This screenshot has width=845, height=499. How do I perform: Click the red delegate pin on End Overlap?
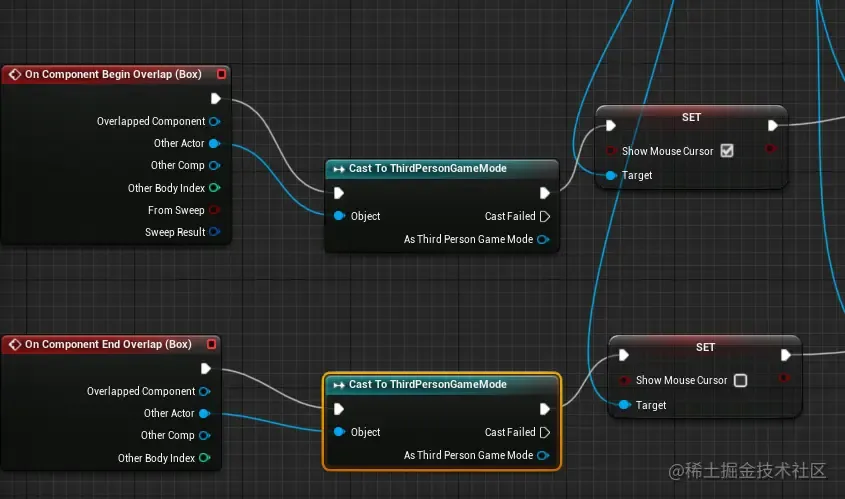tap(212, 344)
